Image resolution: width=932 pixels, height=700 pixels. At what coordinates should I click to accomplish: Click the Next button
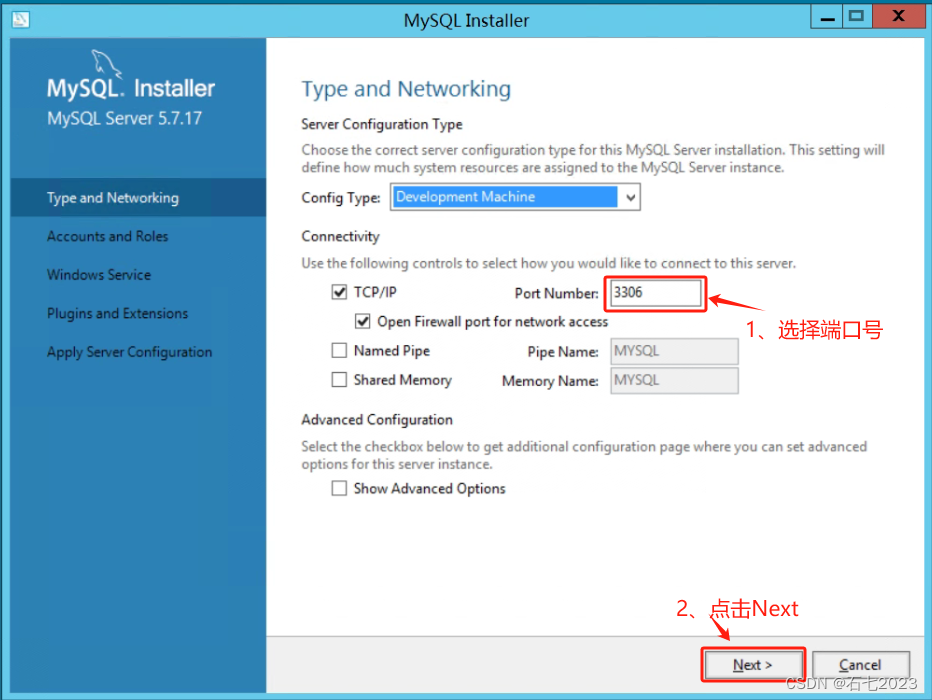click(x=753, y=664)
